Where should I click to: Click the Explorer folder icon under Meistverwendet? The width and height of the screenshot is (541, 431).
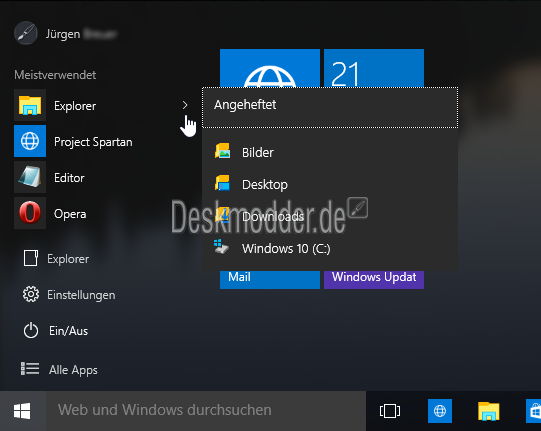click(x=30, y=105)
